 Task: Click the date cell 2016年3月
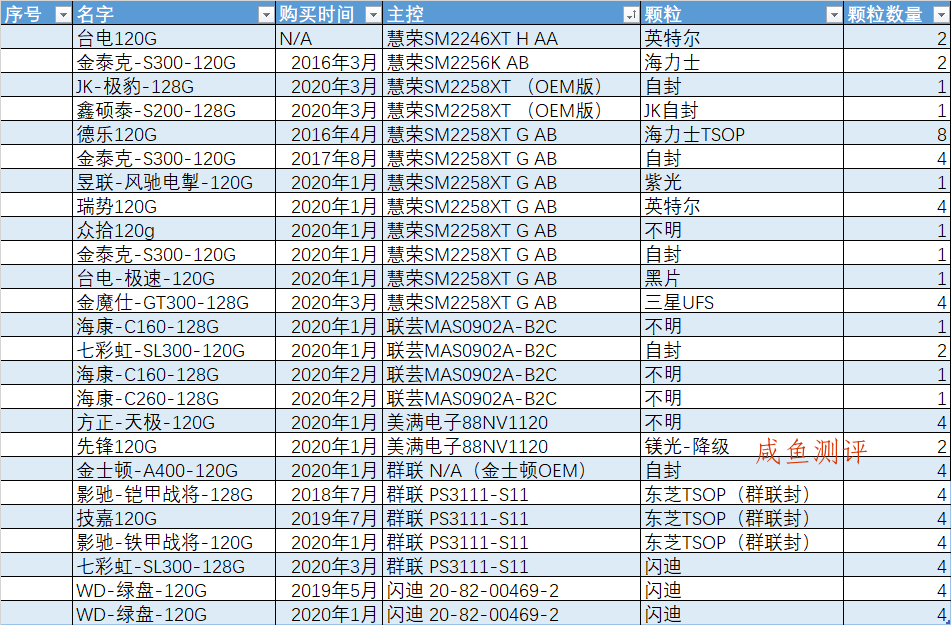[x=329, y=62]
